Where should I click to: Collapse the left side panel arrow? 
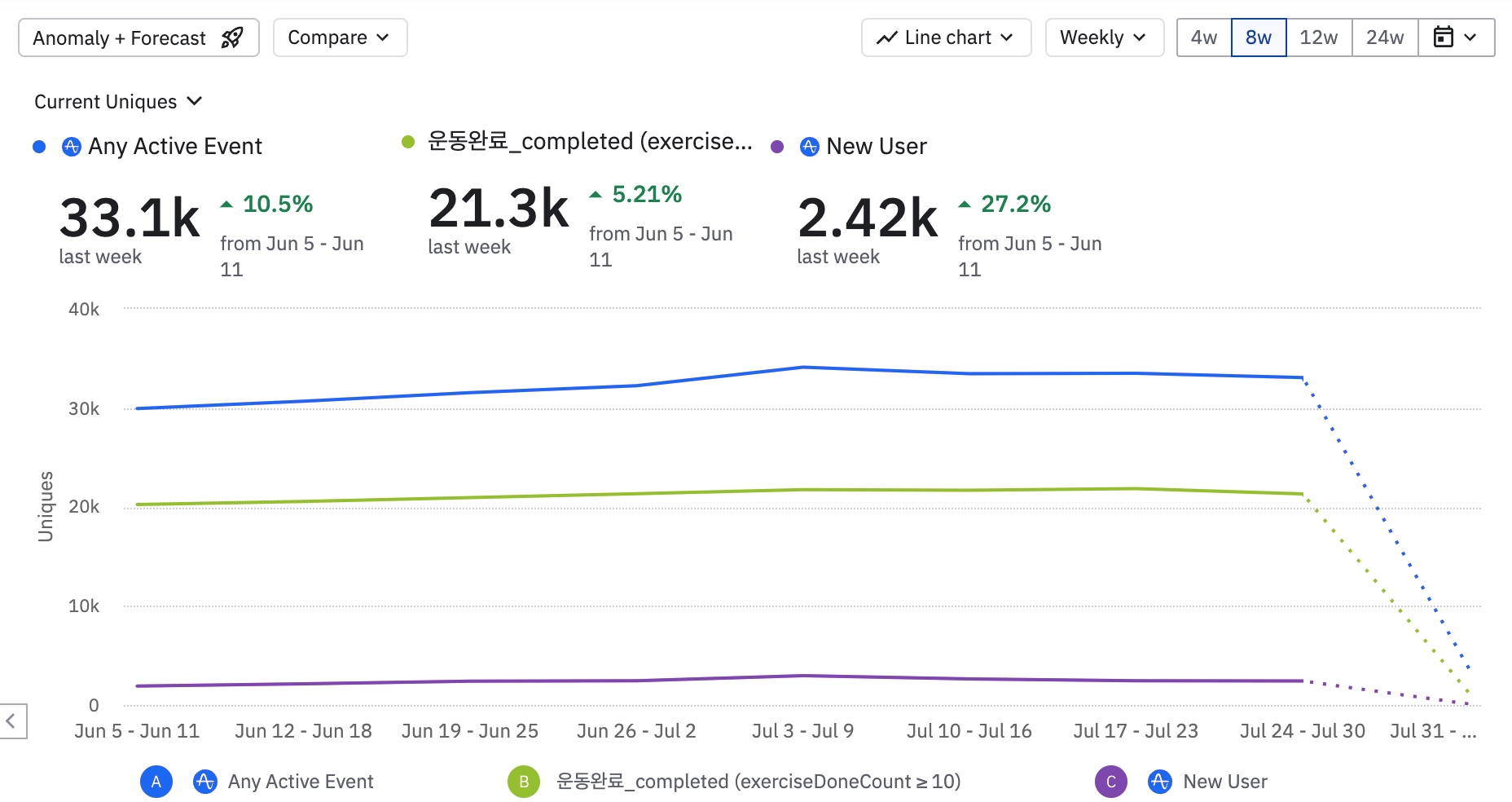pos(11,721)
